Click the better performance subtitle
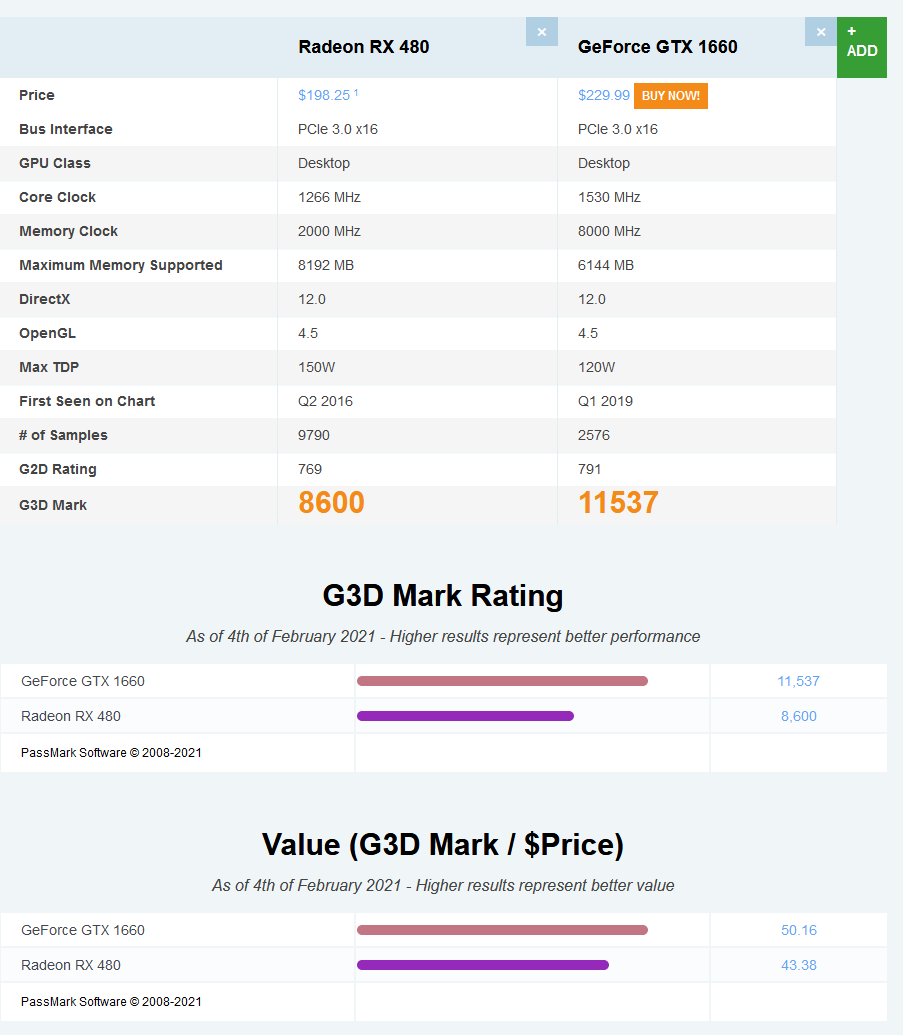 (443, 636)
